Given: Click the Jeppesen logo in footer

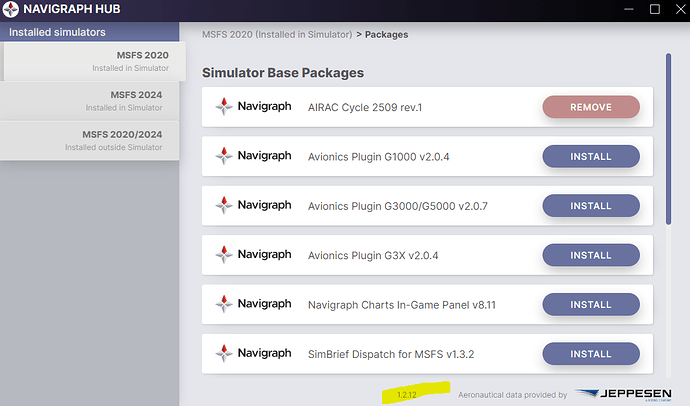Looking at the screenshot, I should pyautogui.click(x=623, y=394).
